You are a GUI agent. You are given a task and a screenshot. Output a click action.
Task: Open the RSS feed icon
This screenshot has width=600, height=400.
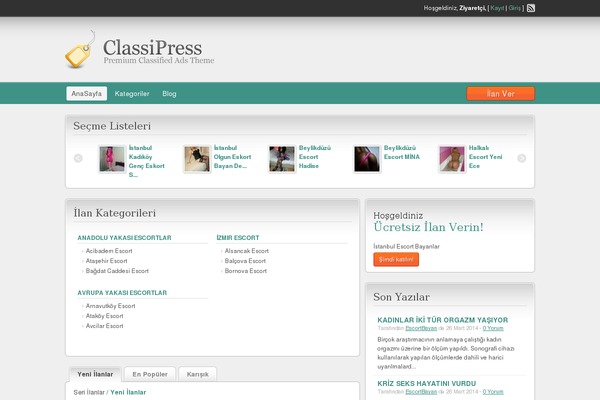tap(531, 8)
